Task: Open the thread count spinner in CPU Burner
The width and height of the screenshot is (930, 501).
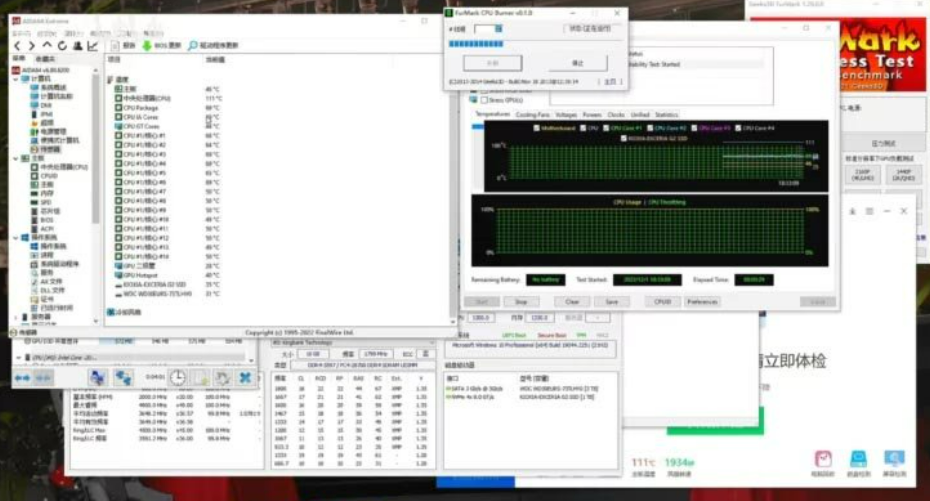Action: (x=498, y=28)
